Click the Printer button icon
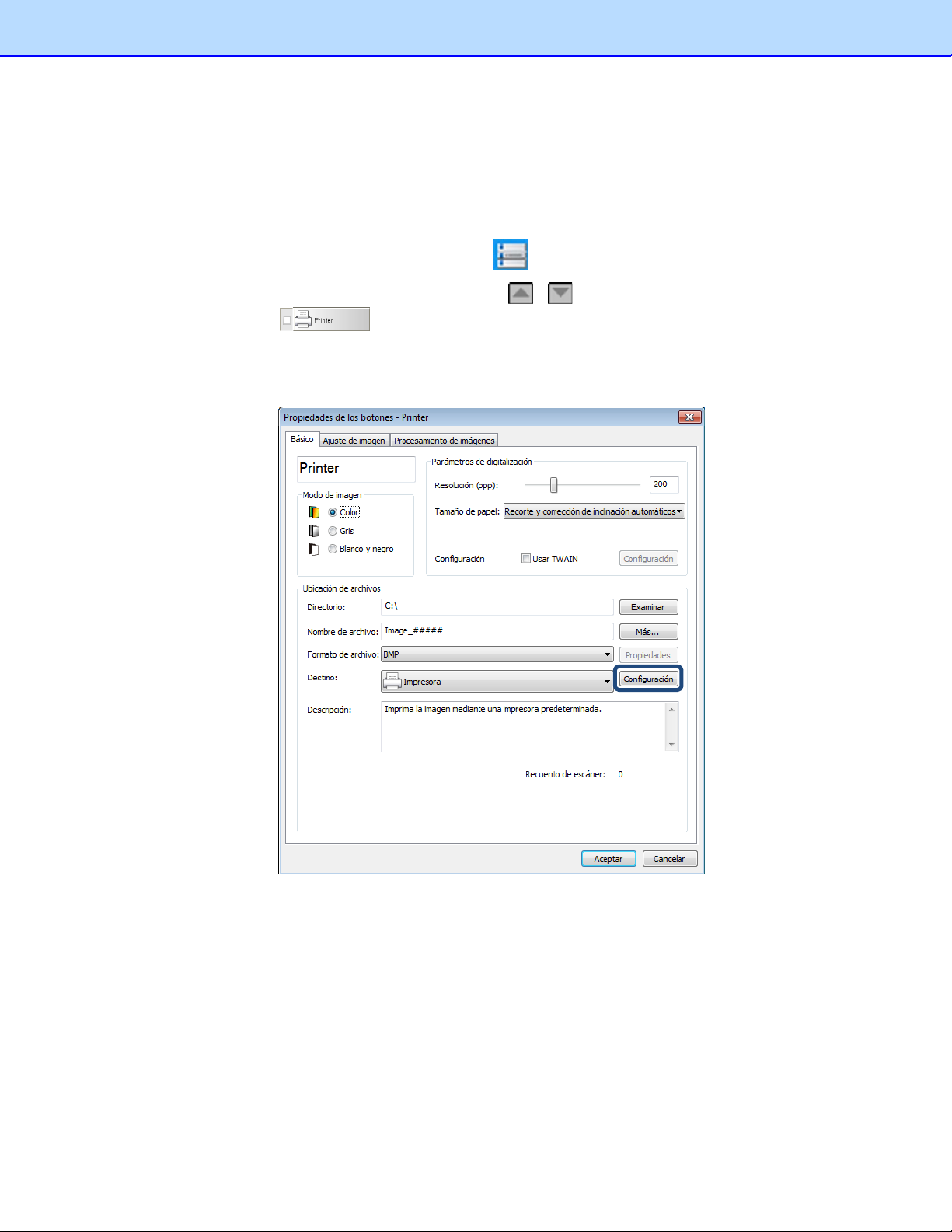 tap(304, 319)
